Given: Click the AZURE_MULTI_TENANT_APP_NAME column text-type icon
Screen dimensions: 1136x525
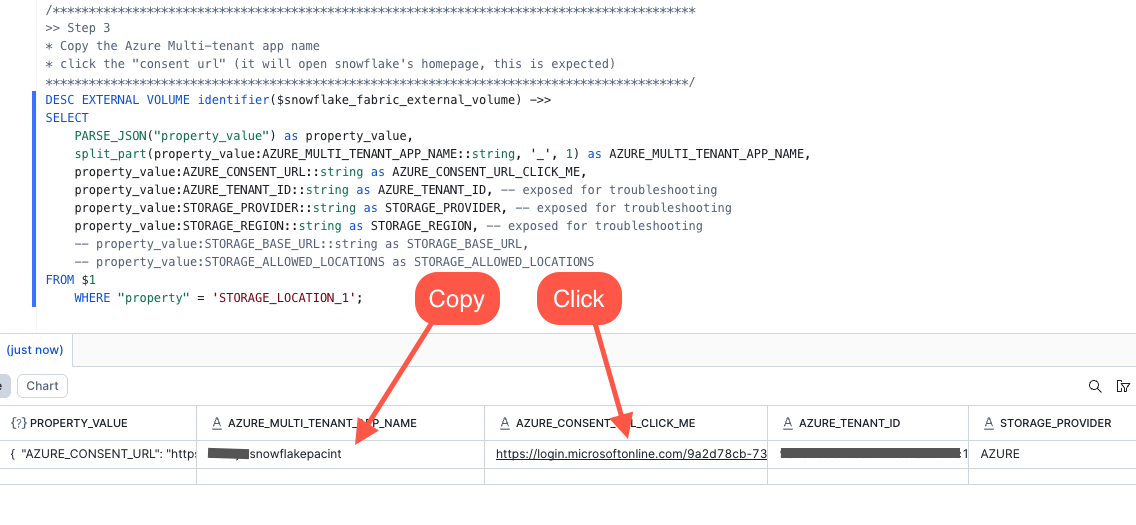Looking at the screenshot, I should 216,423.
